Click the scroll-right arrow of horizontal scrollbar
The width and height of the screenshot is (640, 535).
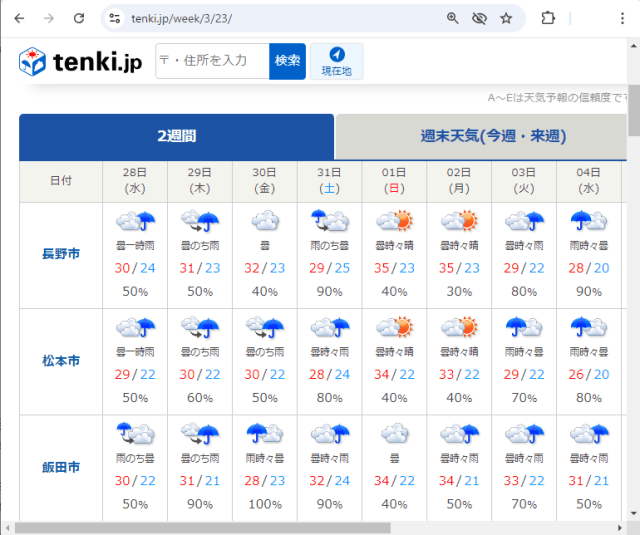click(x=620, y=528)
